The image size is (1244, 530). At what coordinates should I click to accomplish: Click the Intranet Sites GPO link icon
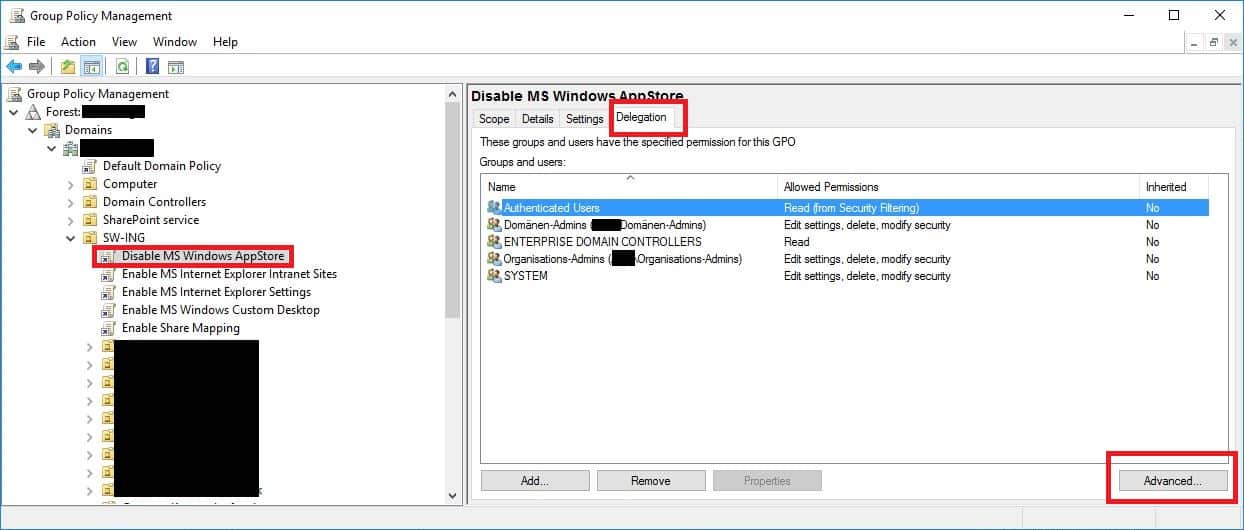tap(108, 274)
